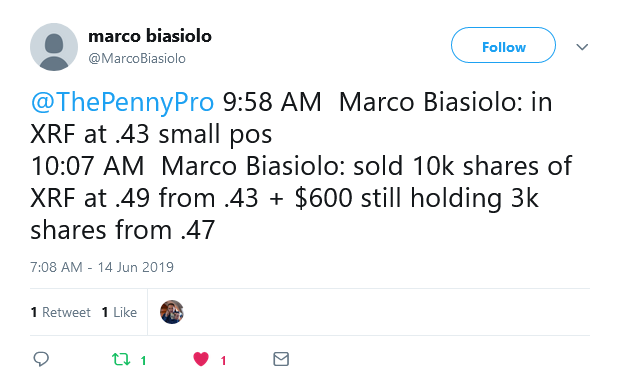Send tweet via envelope message icon

(x=281, y=359)
